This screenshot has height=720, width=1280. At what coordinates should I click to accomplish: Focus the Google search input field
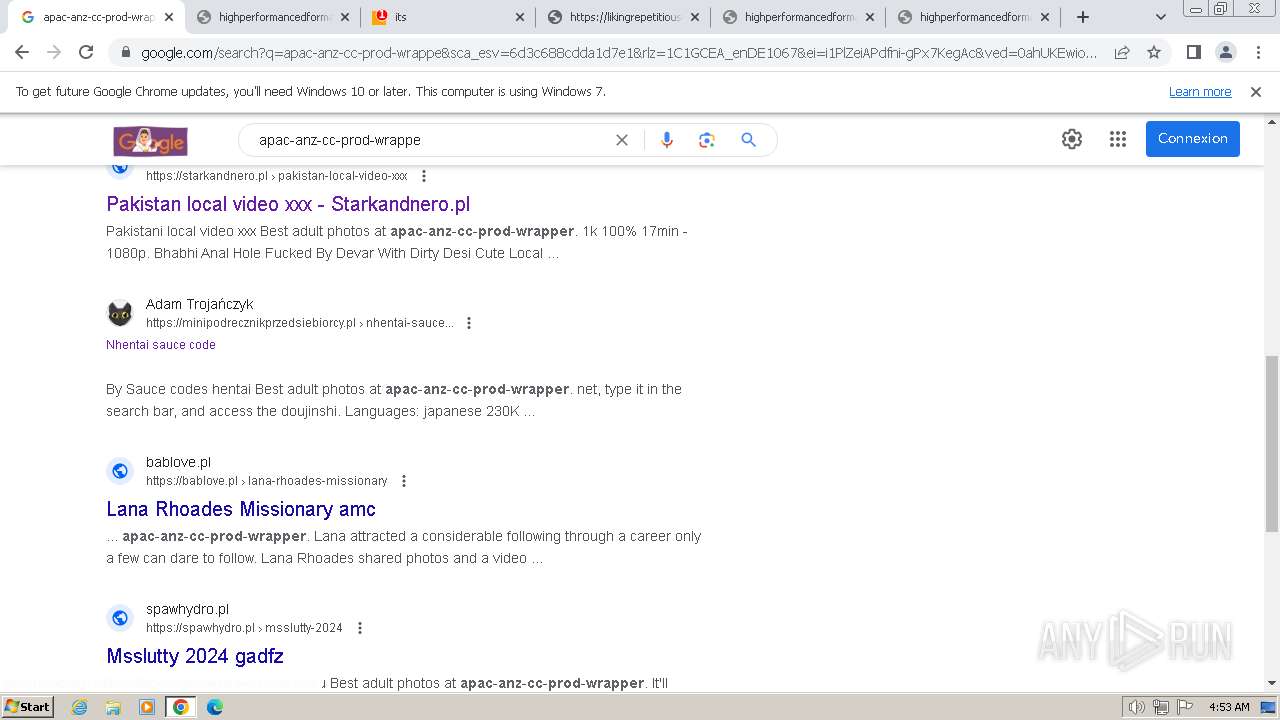430,140
